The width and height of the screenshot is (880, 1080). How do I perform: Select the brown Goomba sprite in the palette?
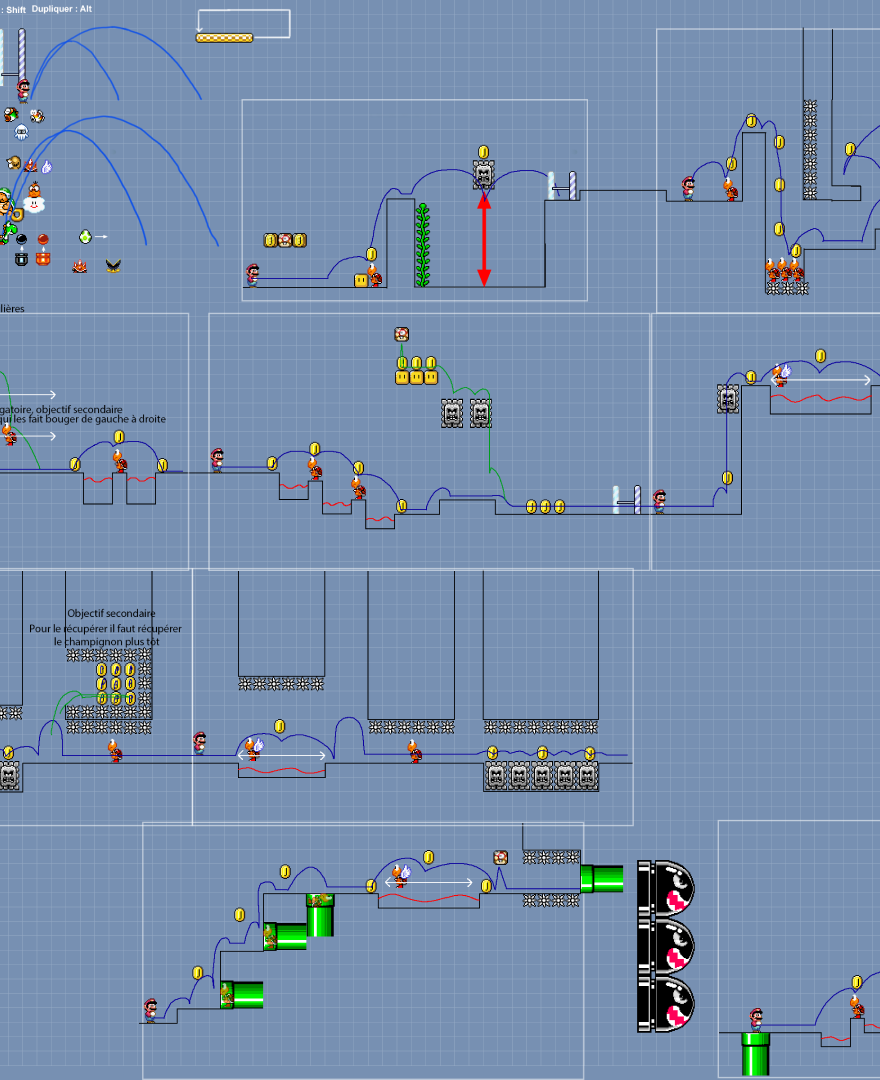(14, 163)
